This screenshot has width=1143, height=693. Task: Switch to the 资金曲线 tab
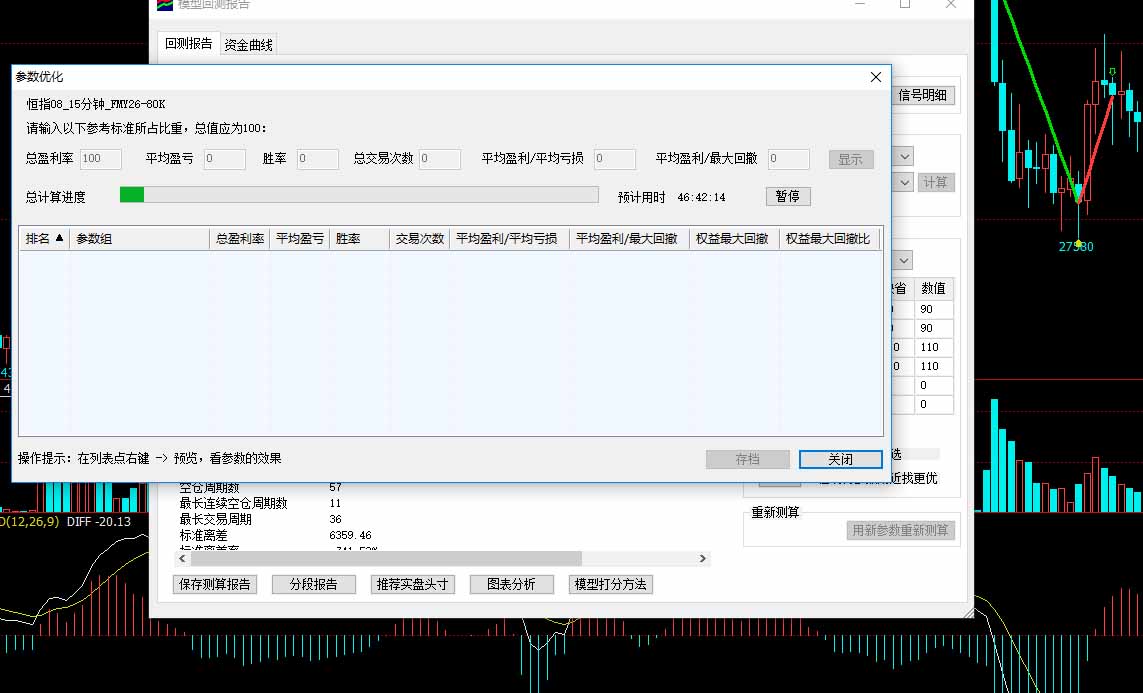click(x=248, y=45)
